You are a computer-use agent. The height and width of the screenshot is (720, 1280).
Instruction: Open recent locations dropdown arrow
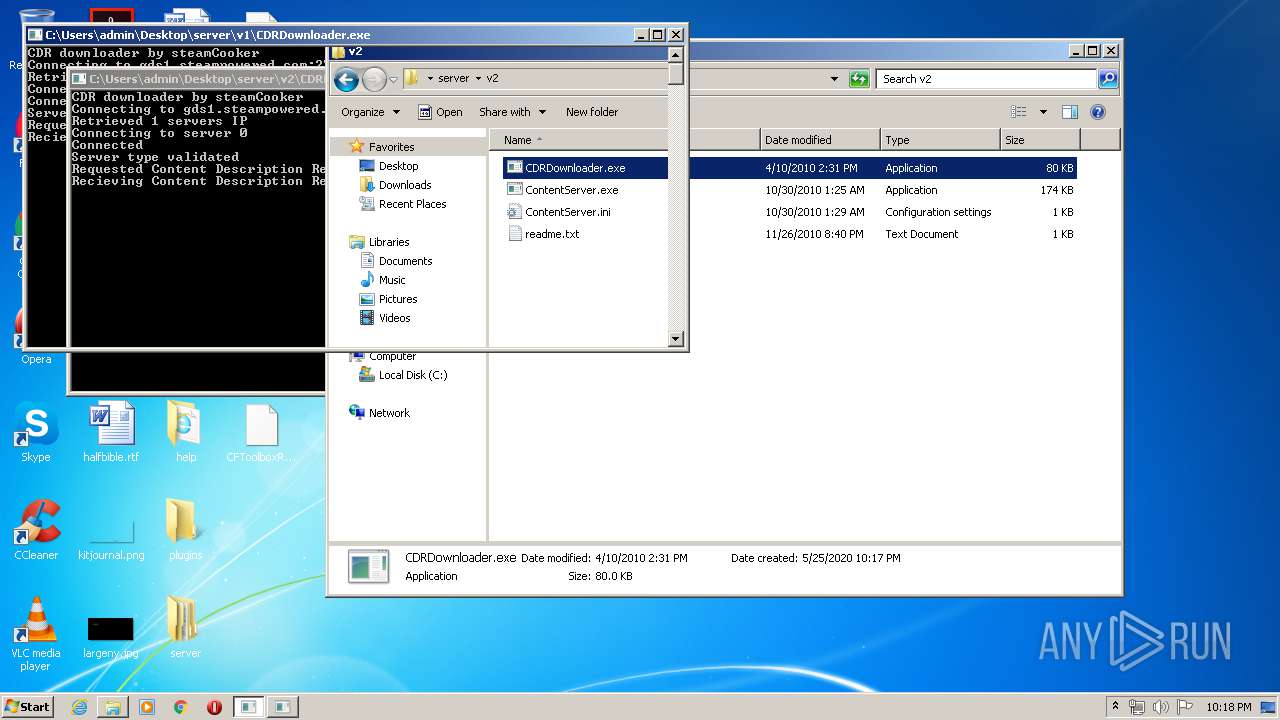(x=393, y=79)
